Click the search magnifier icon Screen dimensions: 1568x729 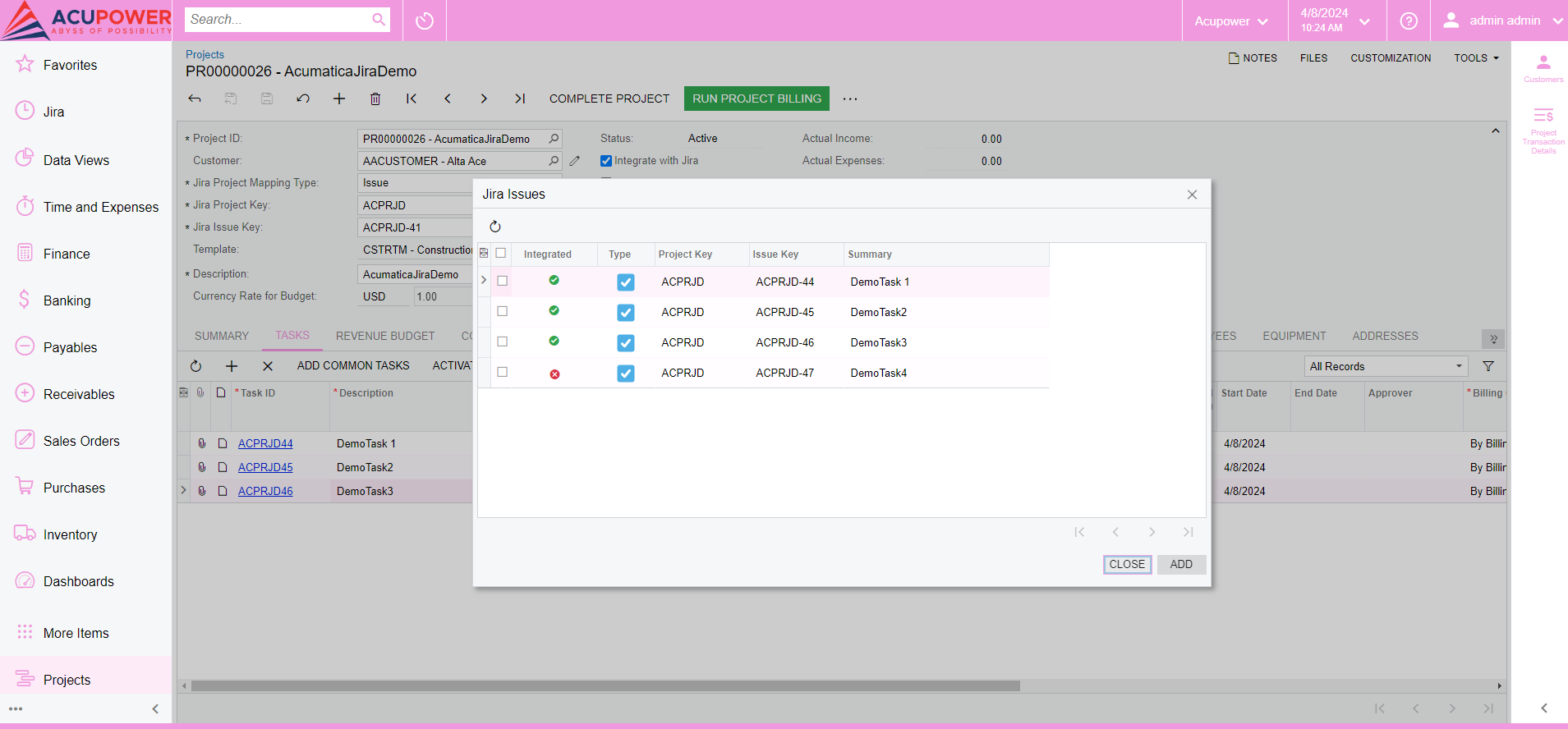click(x=379, y=20)
